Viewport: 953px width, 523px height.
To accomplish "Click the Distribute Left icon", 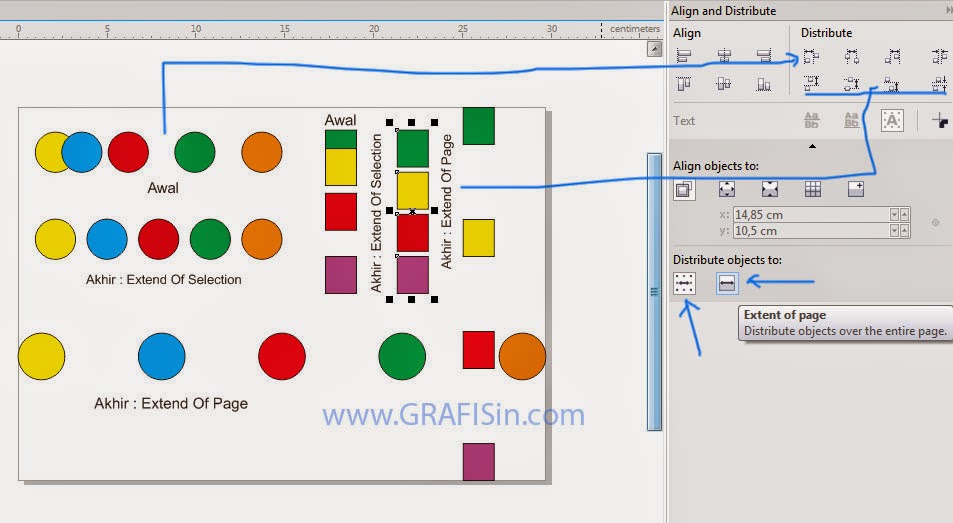I will pyautogui.click(x=811, y=56).
